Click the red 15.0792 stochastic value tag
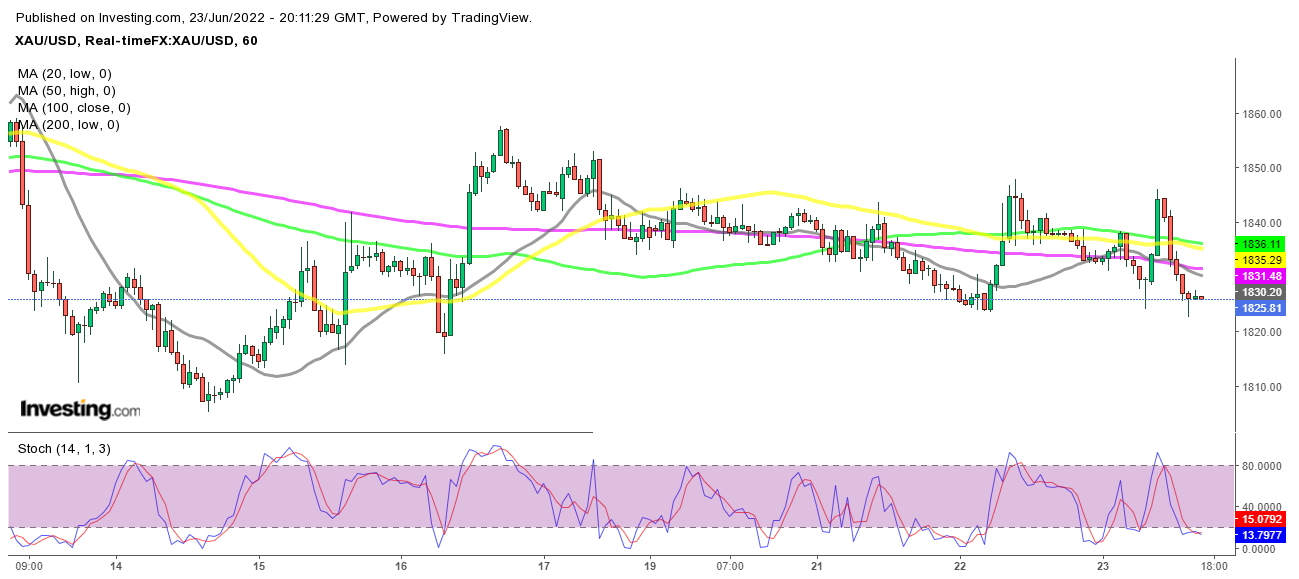Viewport: 1299px width, 579px height. tap(1262, 519)
